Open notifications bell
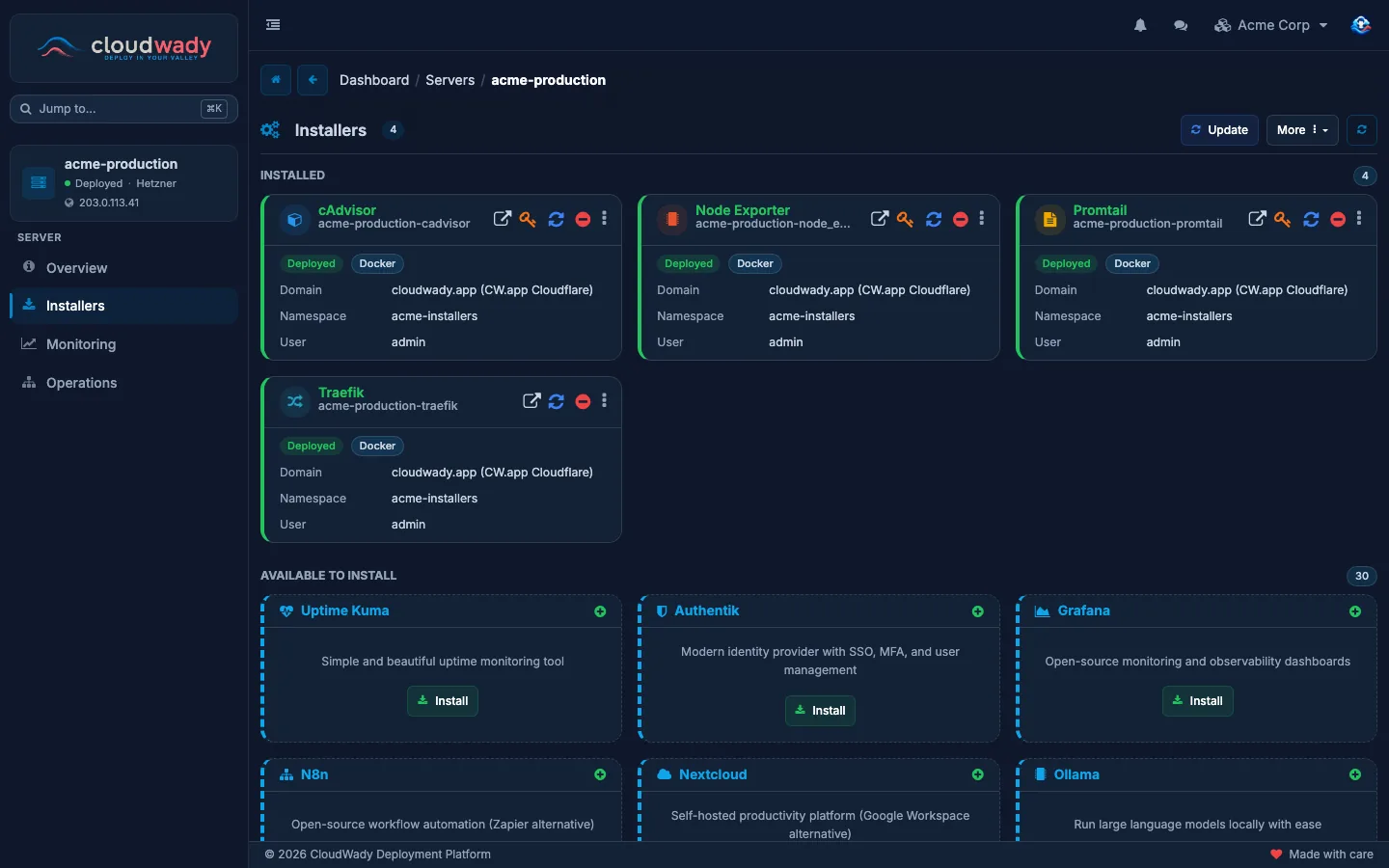 click(x=1140, y=25)
